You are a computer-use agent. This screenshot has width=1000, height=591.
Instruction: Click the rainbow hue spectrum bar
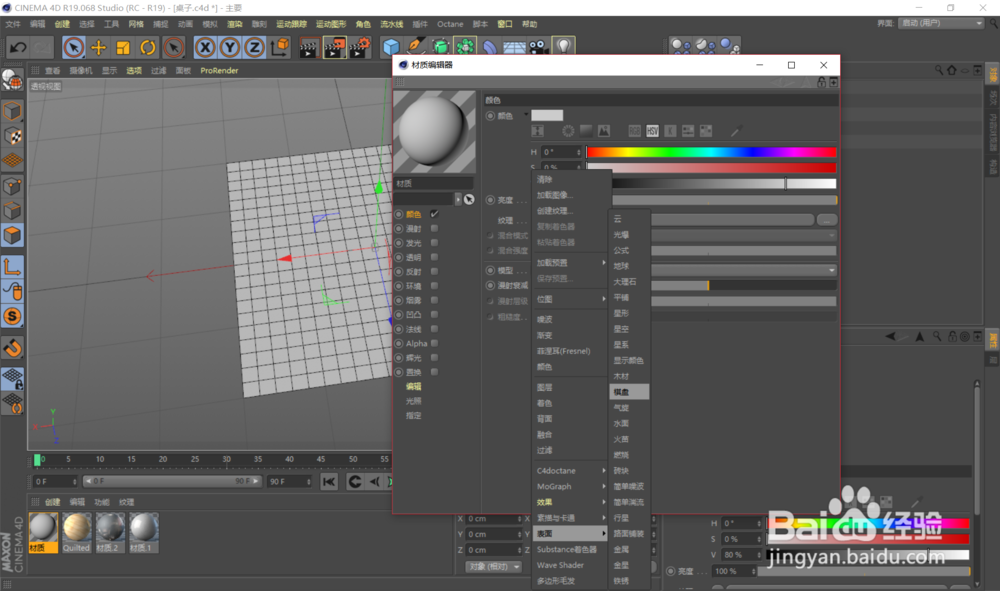click(x=712, y=152)
